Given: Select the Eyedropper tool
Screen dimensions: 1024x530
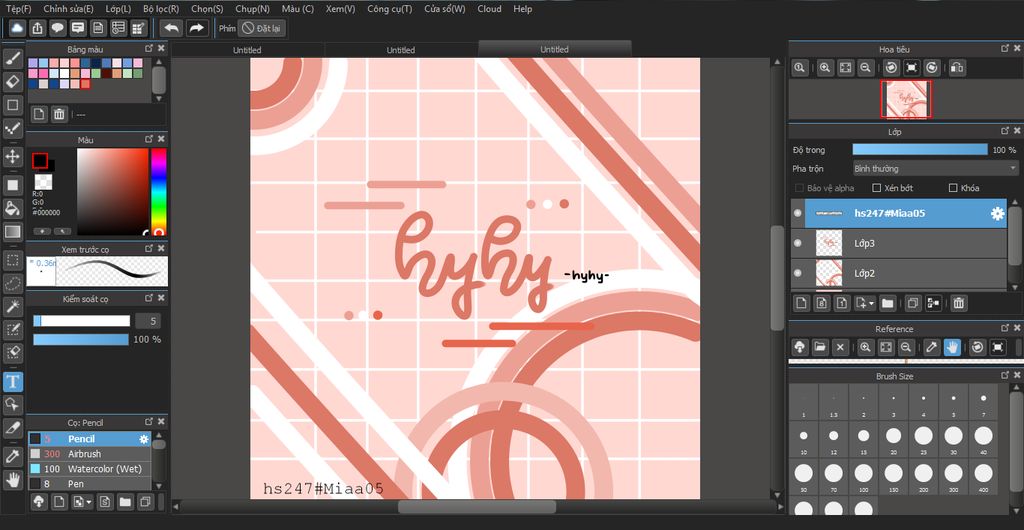Looking at the screenshot, I should coord(13,457).
